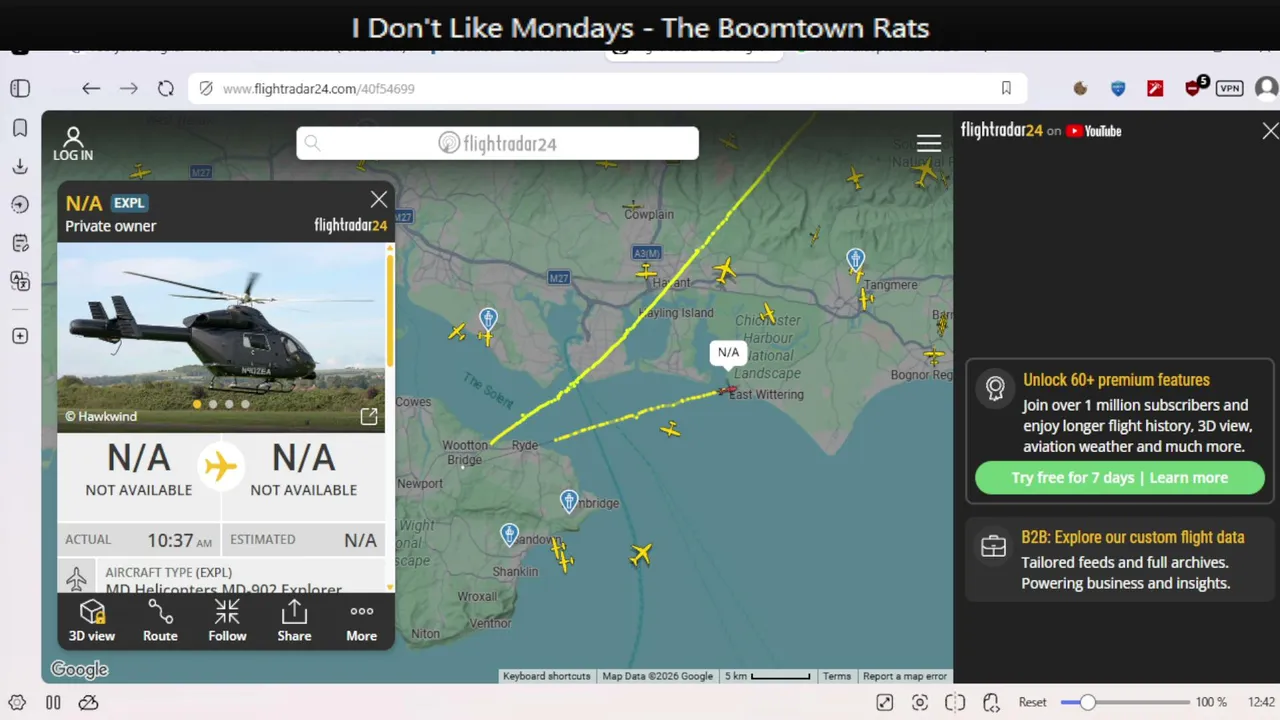The image size is (1280, 720).
Task: Open the Keyboard shortcuts link
Action: tap(546, 676)
